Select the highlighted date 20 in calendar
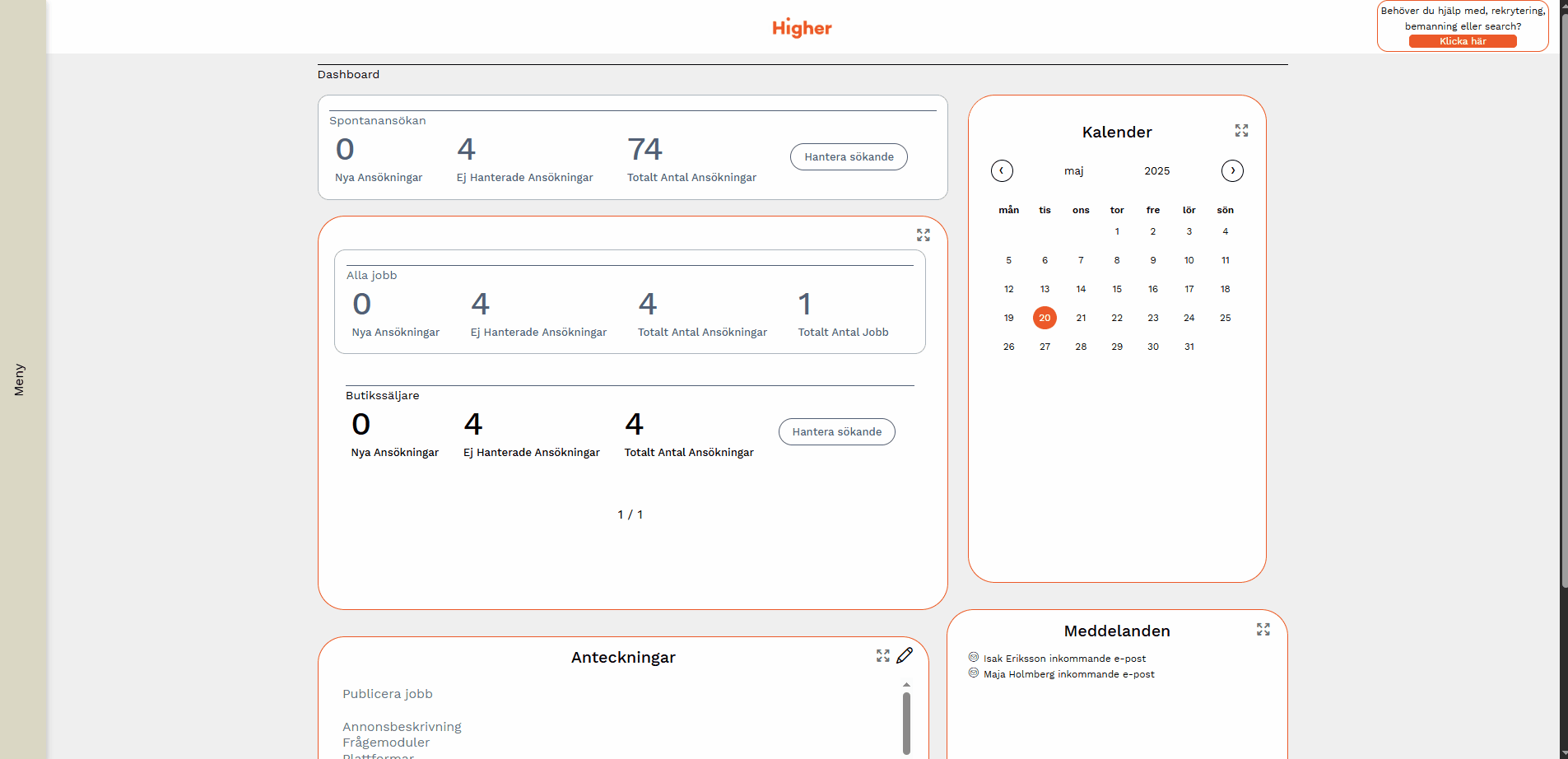 click(1045, 318)
